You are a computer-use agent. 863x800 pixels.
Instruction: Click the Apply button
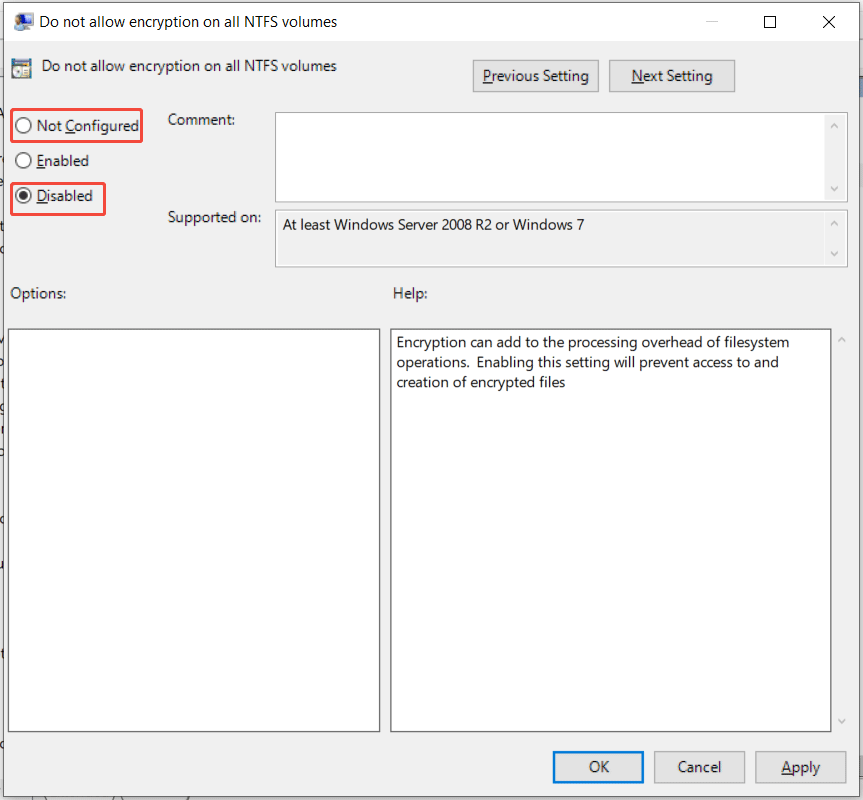tap(800, 767)
